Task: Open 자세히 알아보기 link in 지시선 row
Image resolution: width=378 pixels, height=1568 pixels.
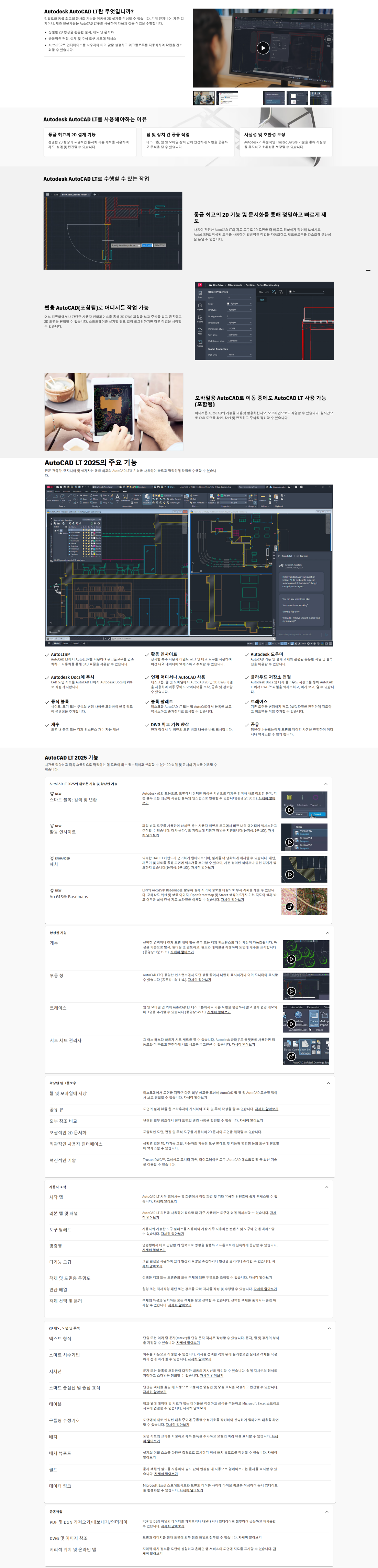Action: (212, 1376)
